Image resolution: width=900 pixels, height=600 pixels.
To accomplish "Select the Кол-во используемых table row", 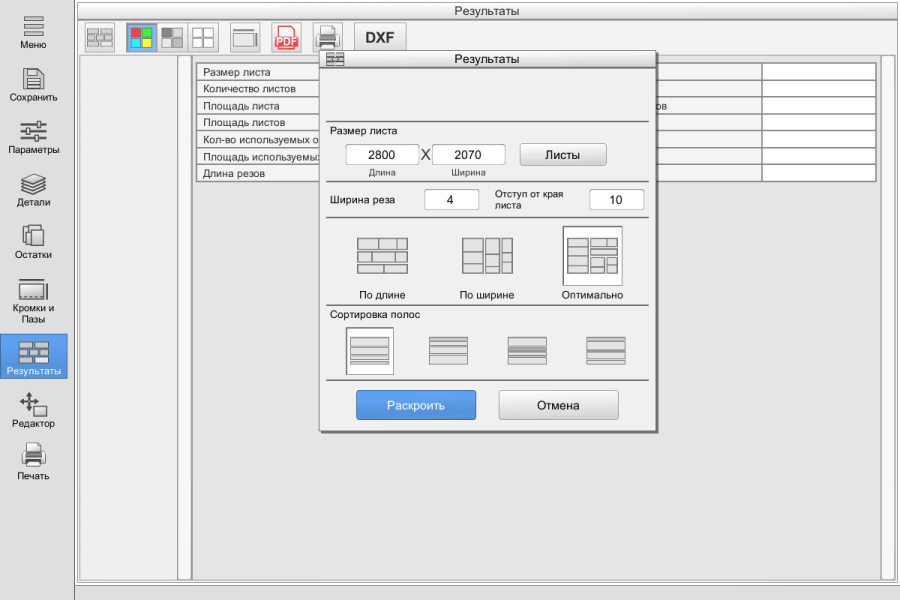I will click(x=258, y=140).
